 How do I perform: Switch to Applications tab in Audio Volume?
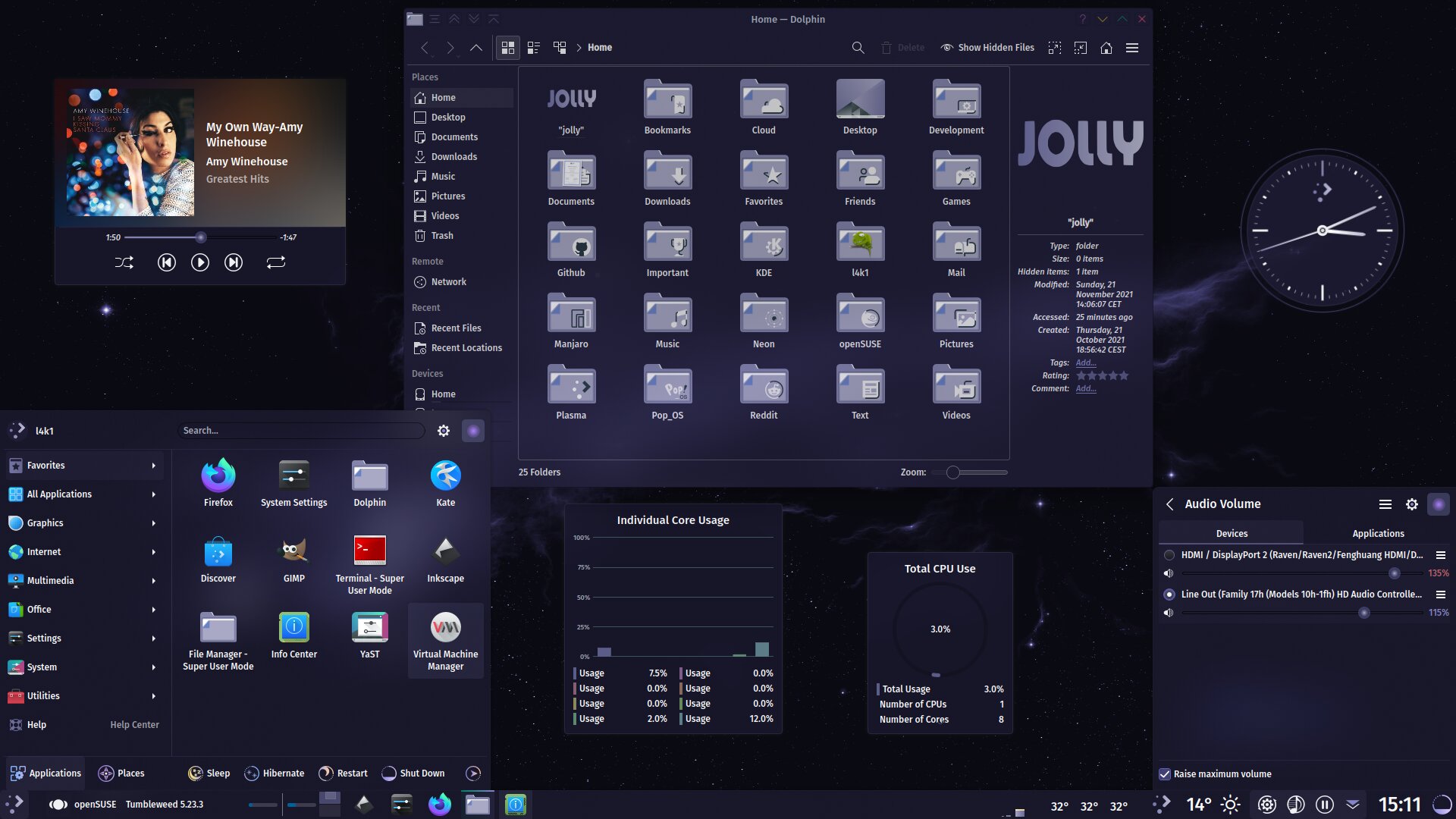(1378, 534)
